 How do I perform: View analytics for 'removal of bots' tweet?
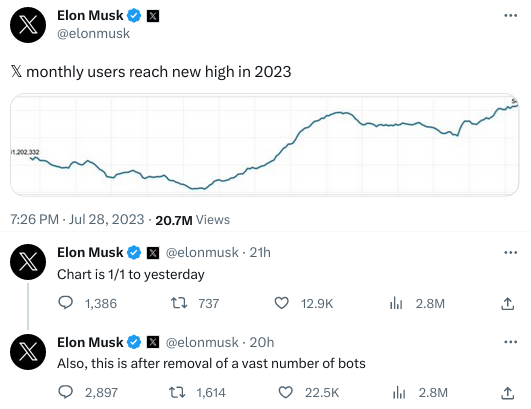pos(399,393)
